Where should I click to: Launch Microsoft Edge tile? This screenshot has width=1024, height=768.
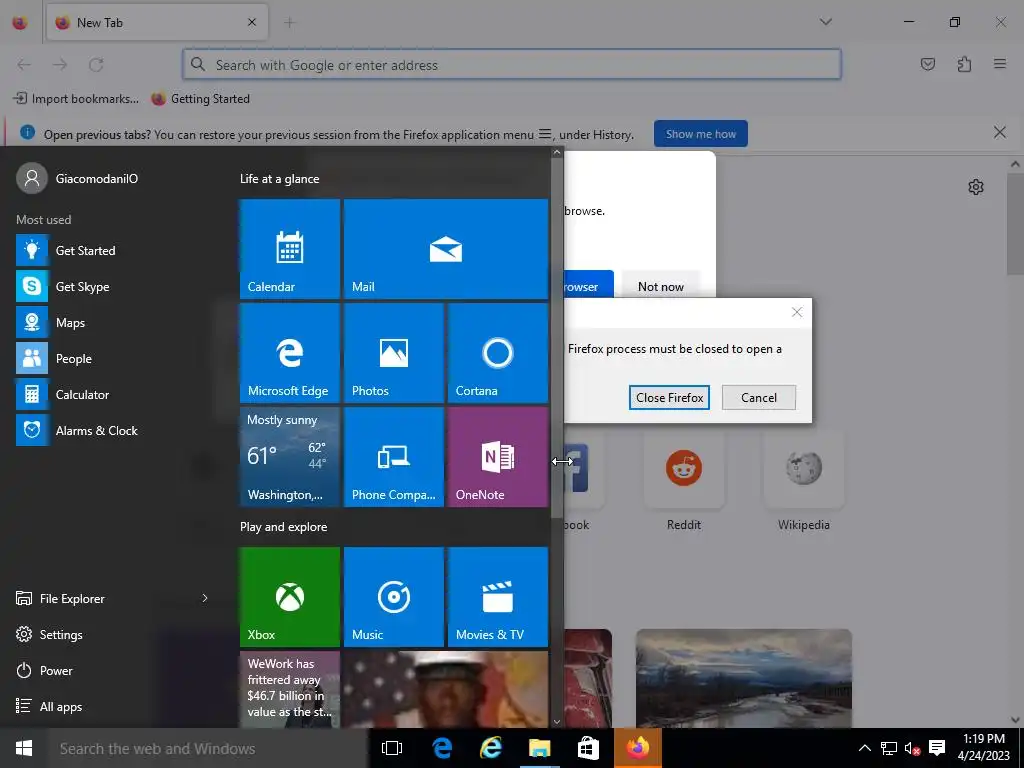pos(289,353)
